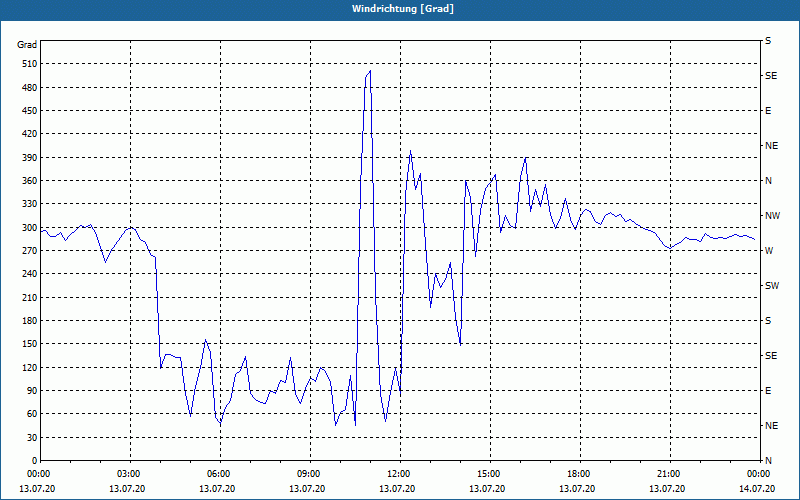
Task: Click the 12:00 time marker on the x-axis
Action: tap(400, 474)
